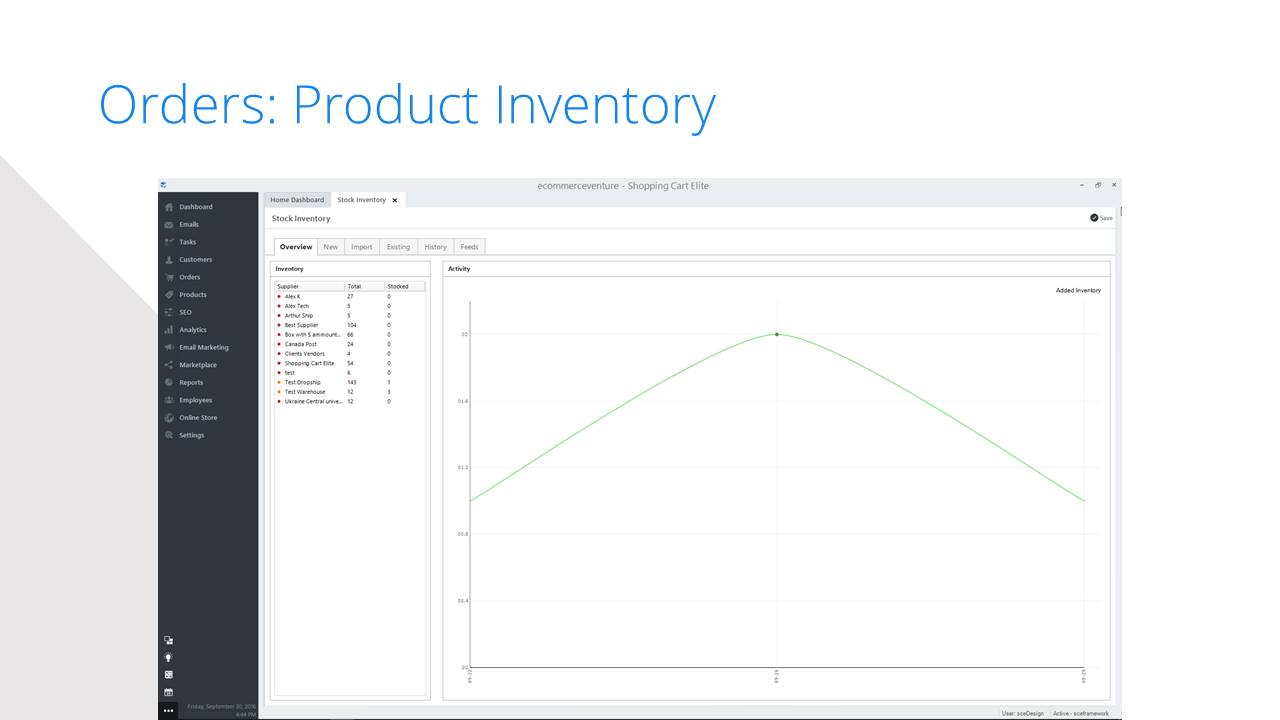1280x720 pixels.
Task: Select the Alex Tech supplier row
Action: 350,306
